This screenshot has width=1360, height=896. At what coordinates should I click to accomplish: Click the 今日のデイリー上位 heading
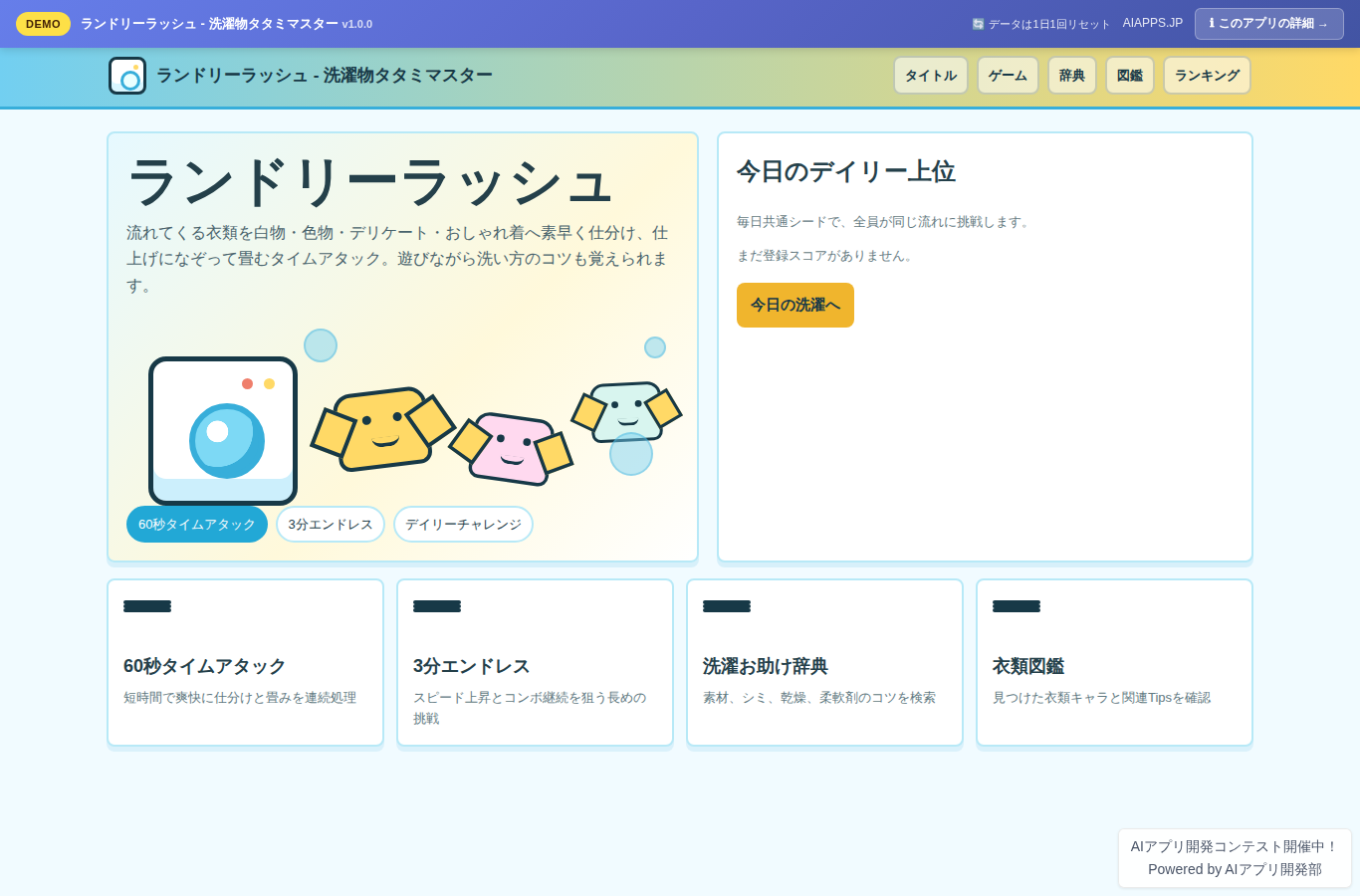(x=846, y=172)
